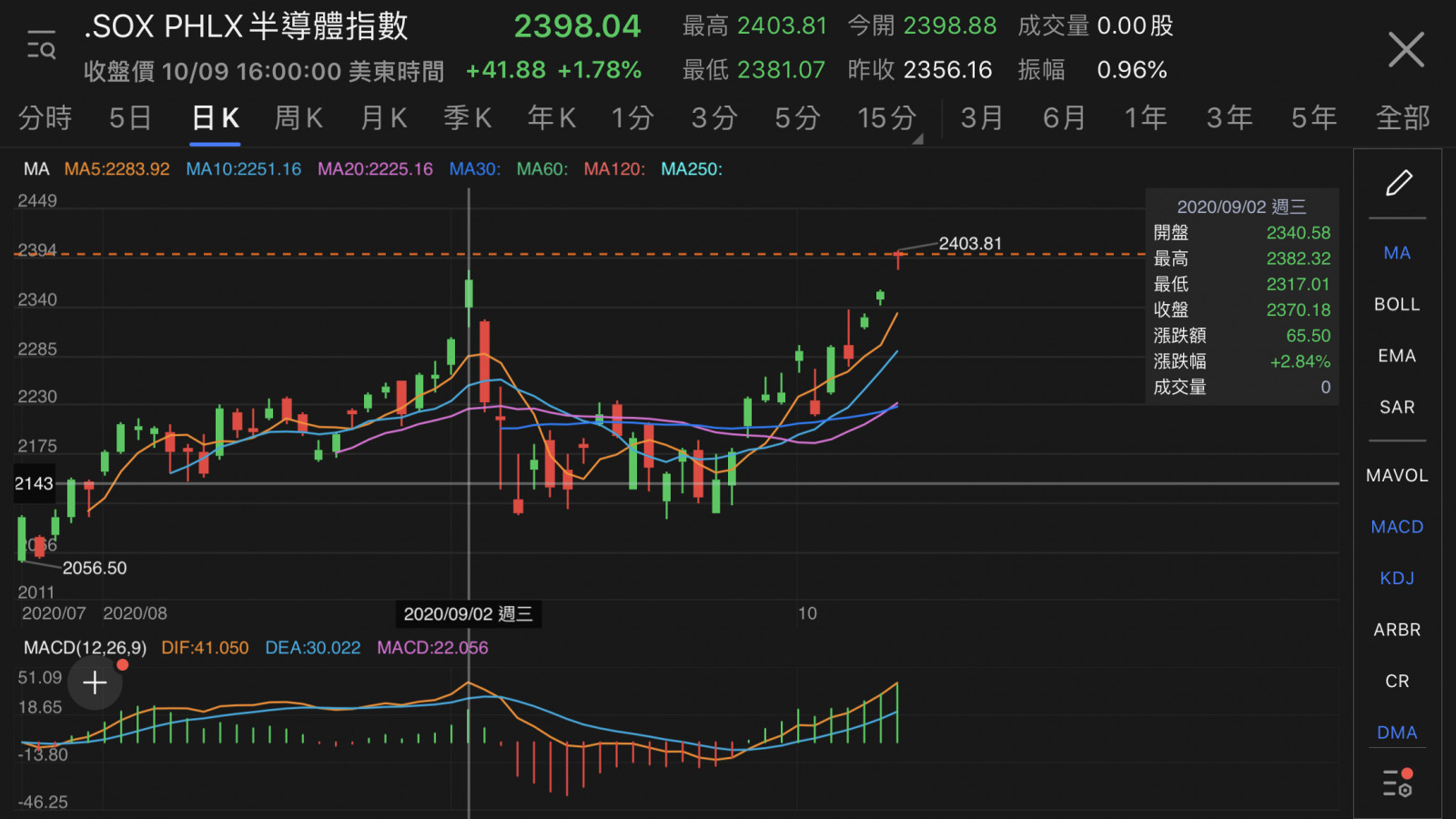
Task: Tap the 2143 crosshair price tag
Action: [x=34, y=483]
